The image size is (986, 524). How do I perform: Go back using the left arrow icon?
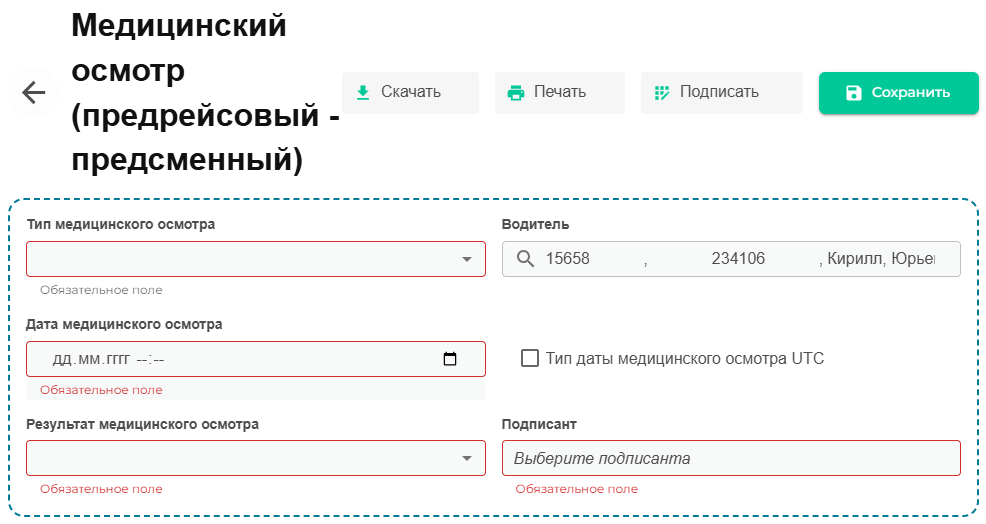coord(34,93)
